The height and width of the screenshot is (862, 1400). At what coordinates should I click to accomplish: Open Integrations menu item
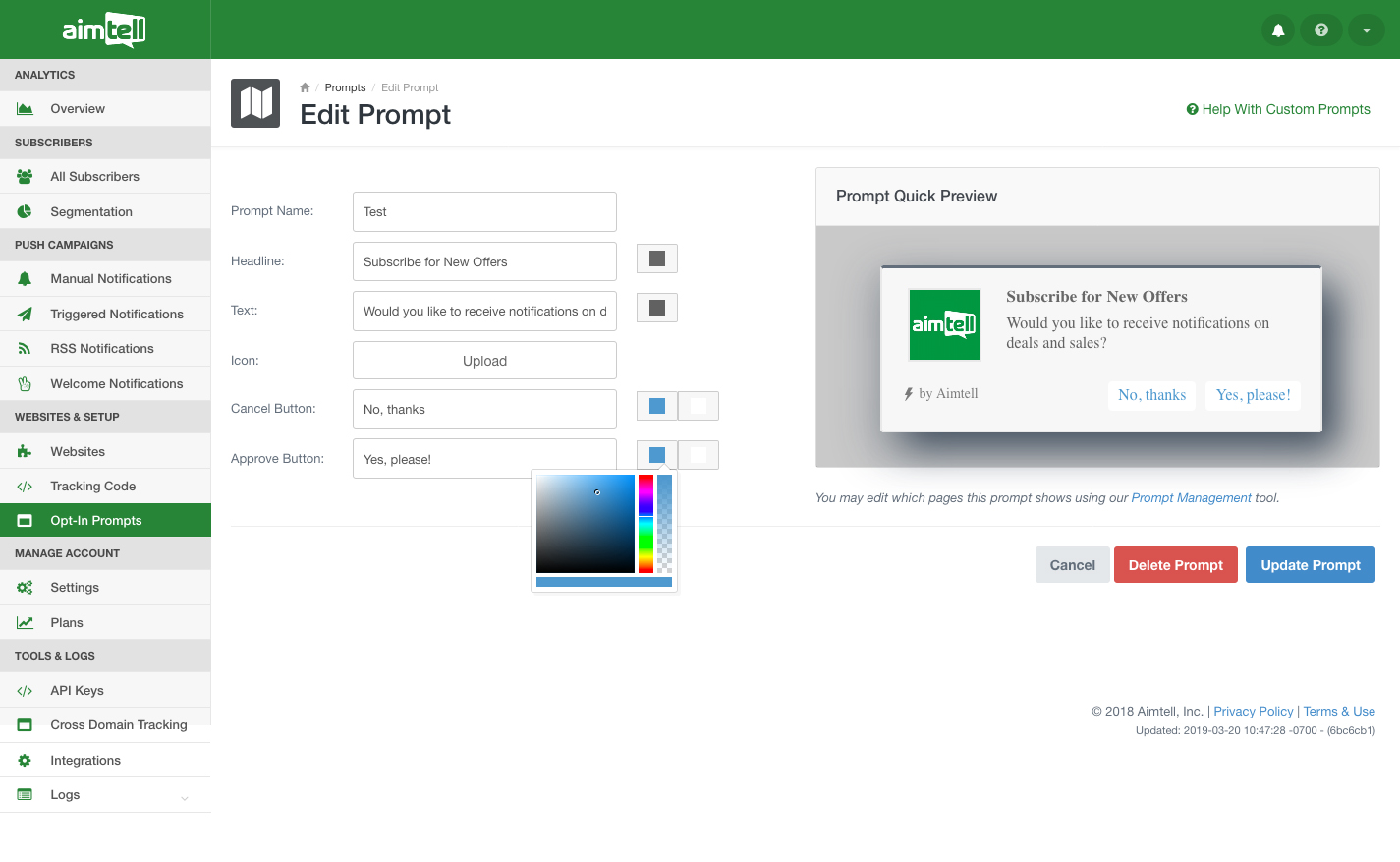[105, 761]
